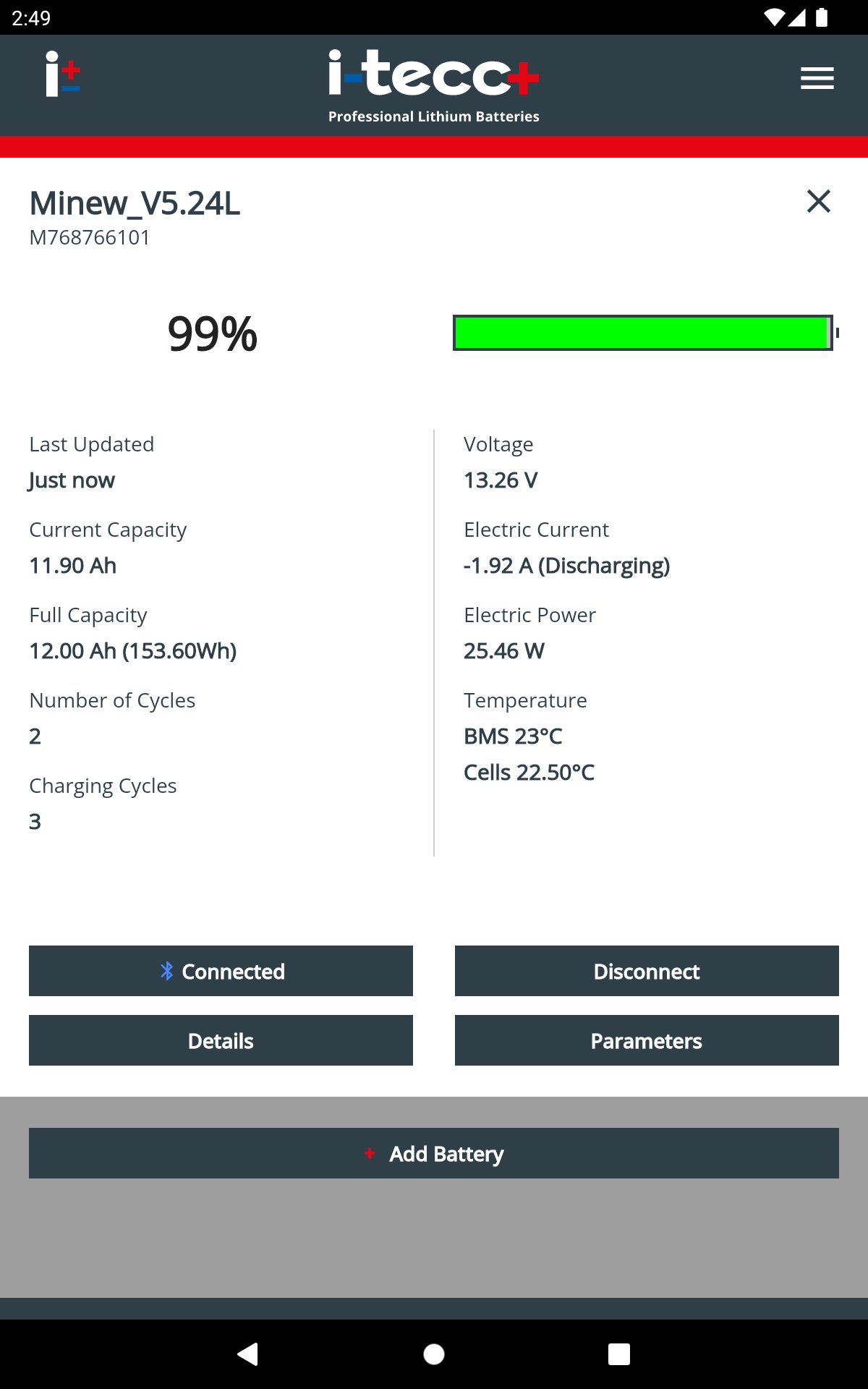
Task: Tap the Android home circle button
Action: [x=434, y=1354]
